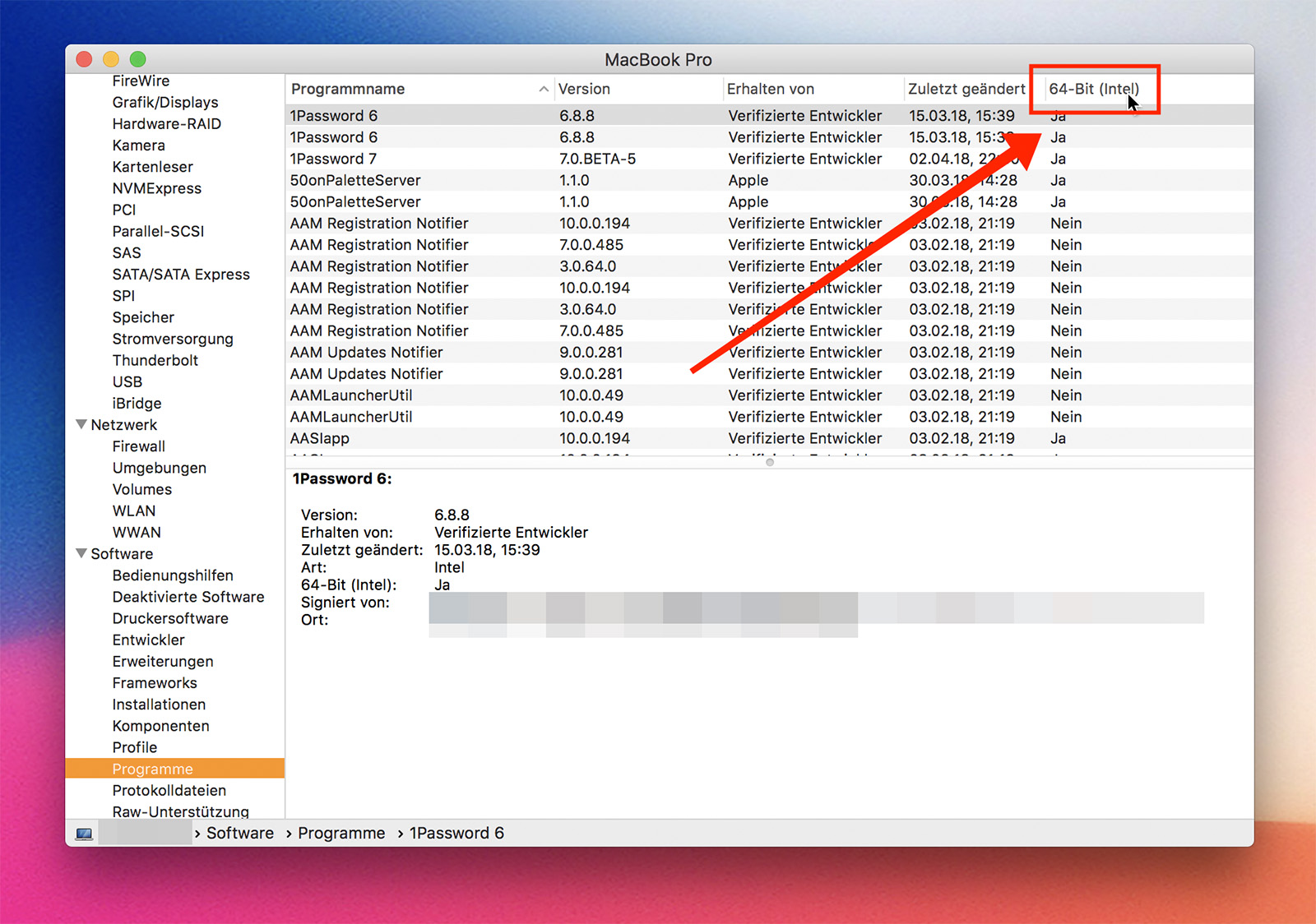The height and width of the screenshot is (924, 1316).
Task: Select Installationen in the sidebar
Action: (x=159, y=705)
